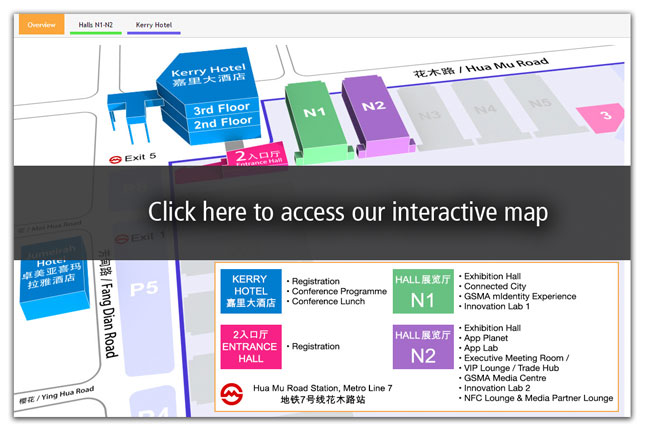This screenshot has width=650, height=437.
Task: Click VIP Lounge / Trade Hub text
Action: [x=511, y=368]
